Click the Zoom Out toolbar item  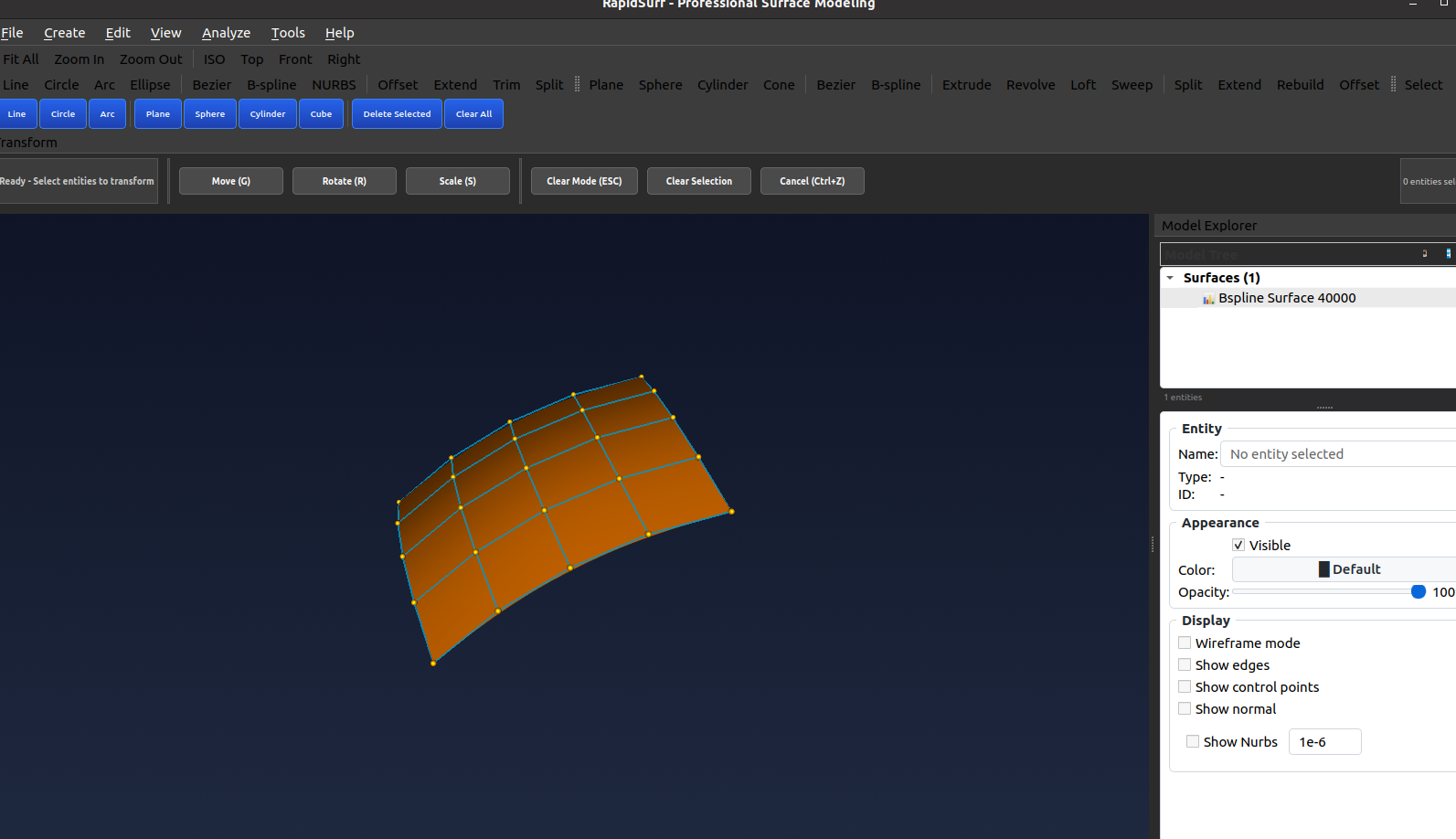151,59
